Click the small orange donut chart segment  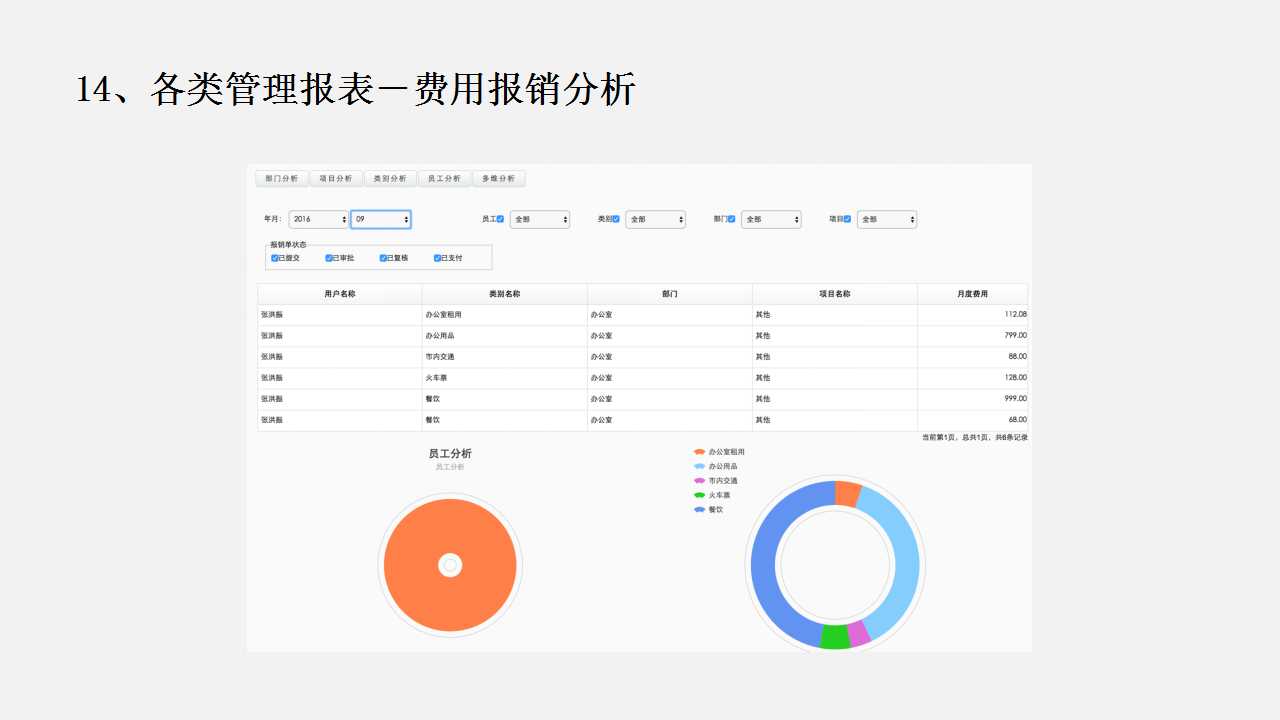click(847, 493)
